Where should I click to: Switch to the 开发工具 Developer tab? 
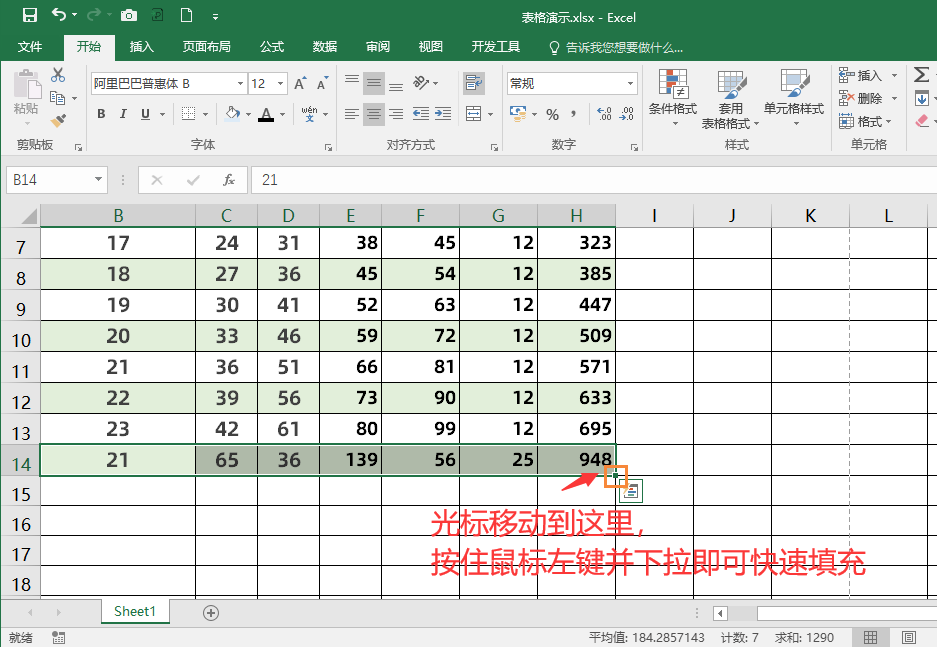click(x=495, y=47)
